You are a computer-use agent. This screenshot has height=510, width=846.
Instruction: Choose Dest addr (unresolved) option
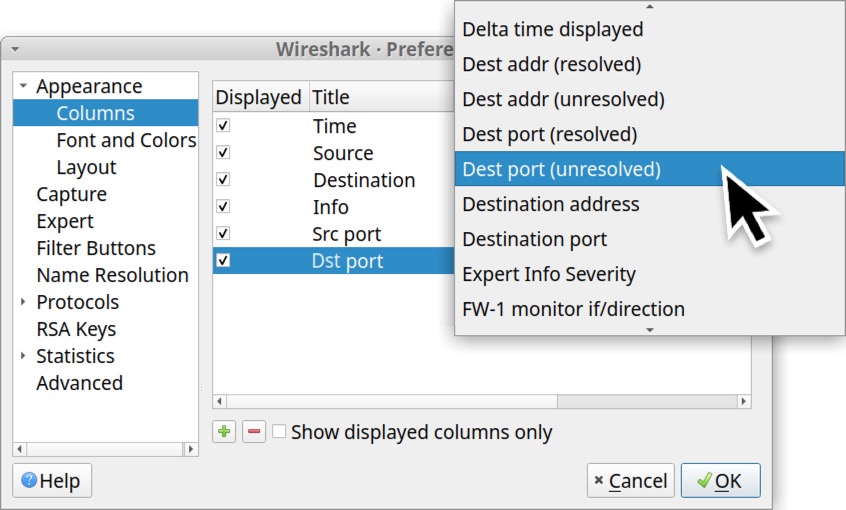click(650, 99)
